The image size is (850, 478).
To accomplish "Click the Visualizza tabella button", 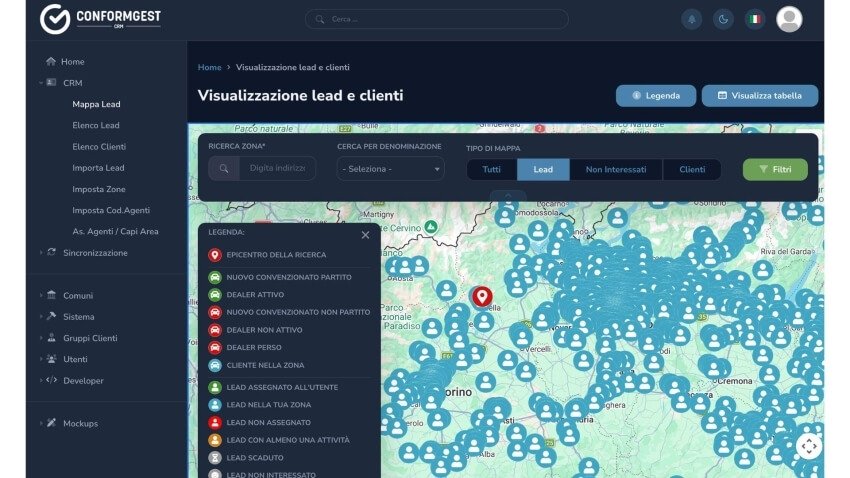I will [x=760, y=95].
